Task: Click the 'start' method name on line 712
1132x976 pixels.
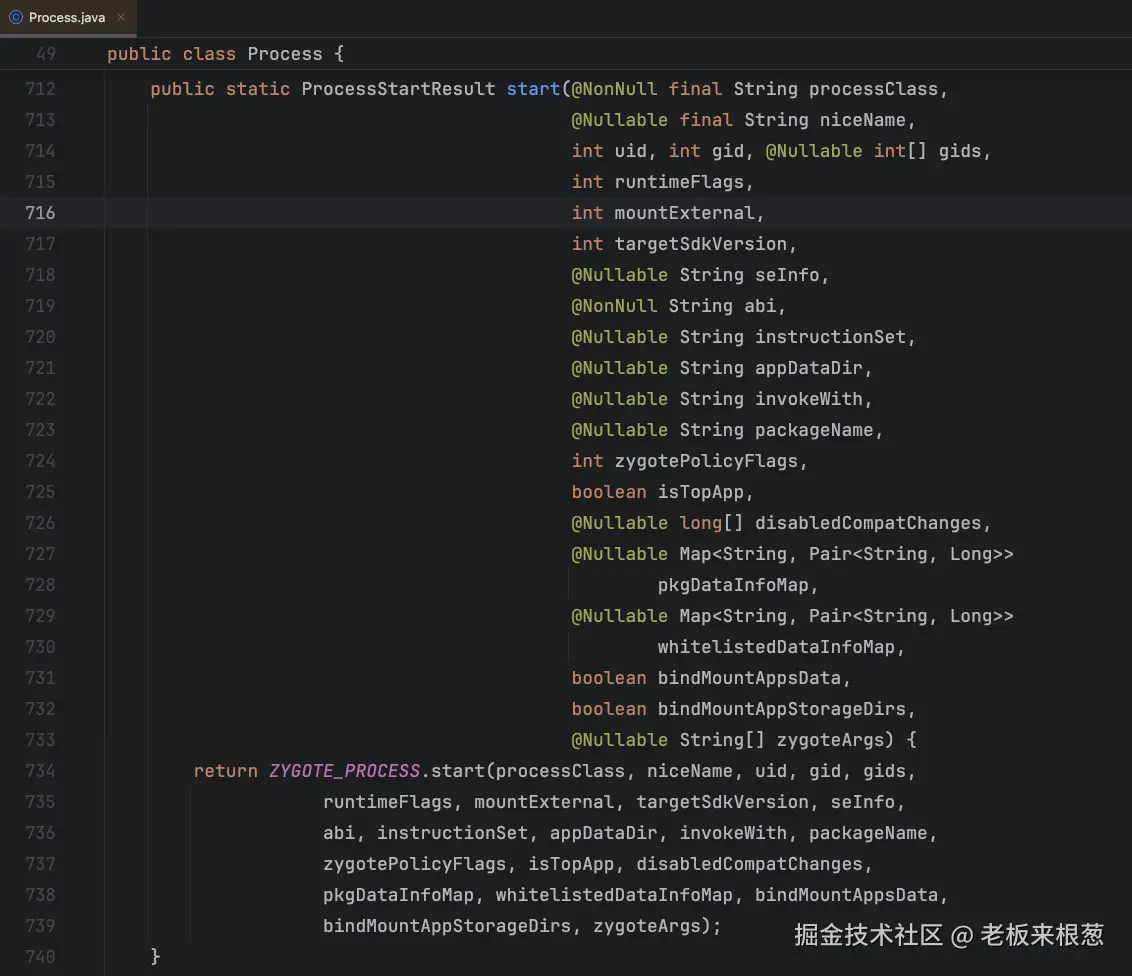Action: (x=533, y=89)
